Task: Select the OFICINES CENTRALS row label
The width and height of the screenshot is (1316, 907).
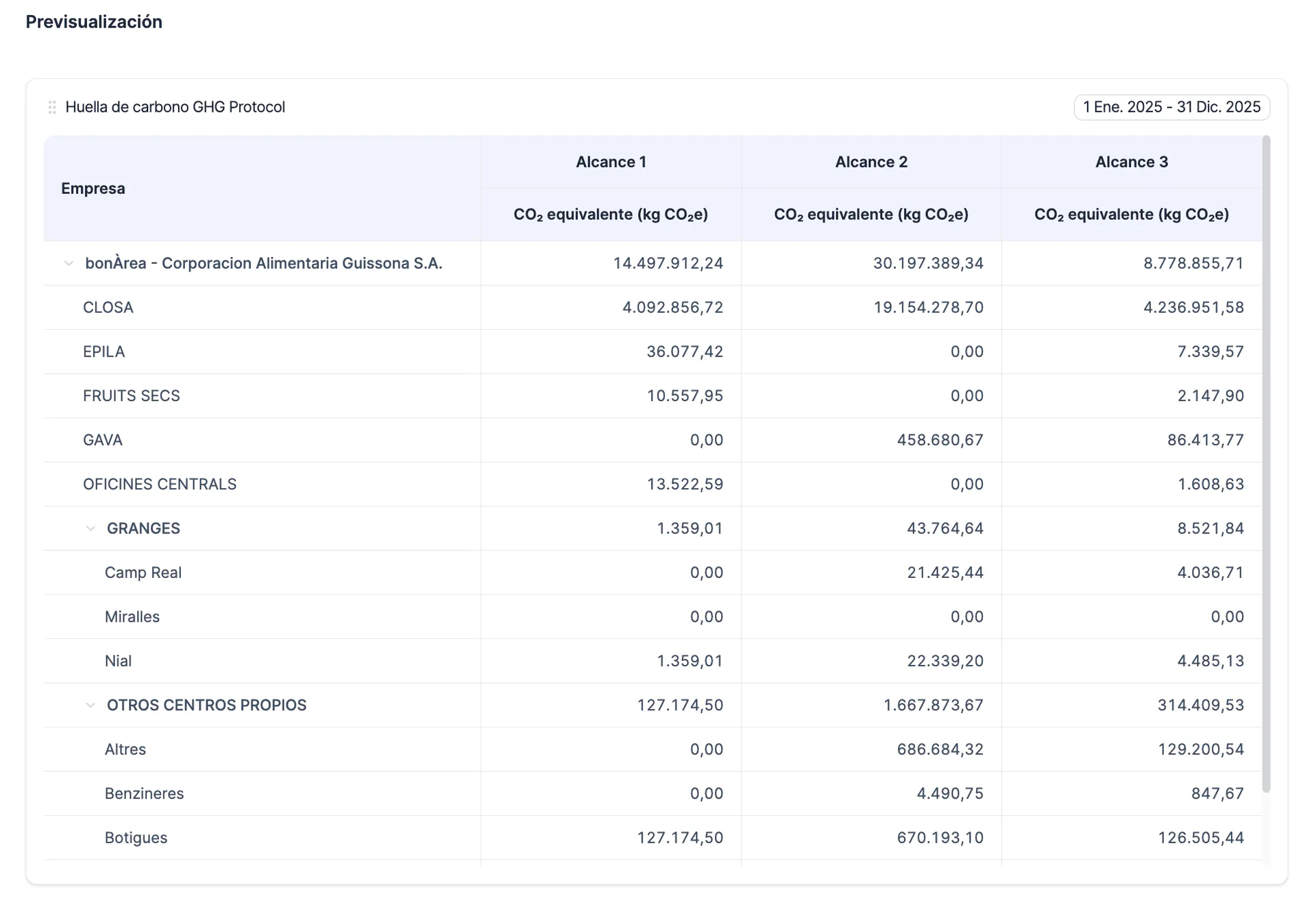Action: (160, 484)
